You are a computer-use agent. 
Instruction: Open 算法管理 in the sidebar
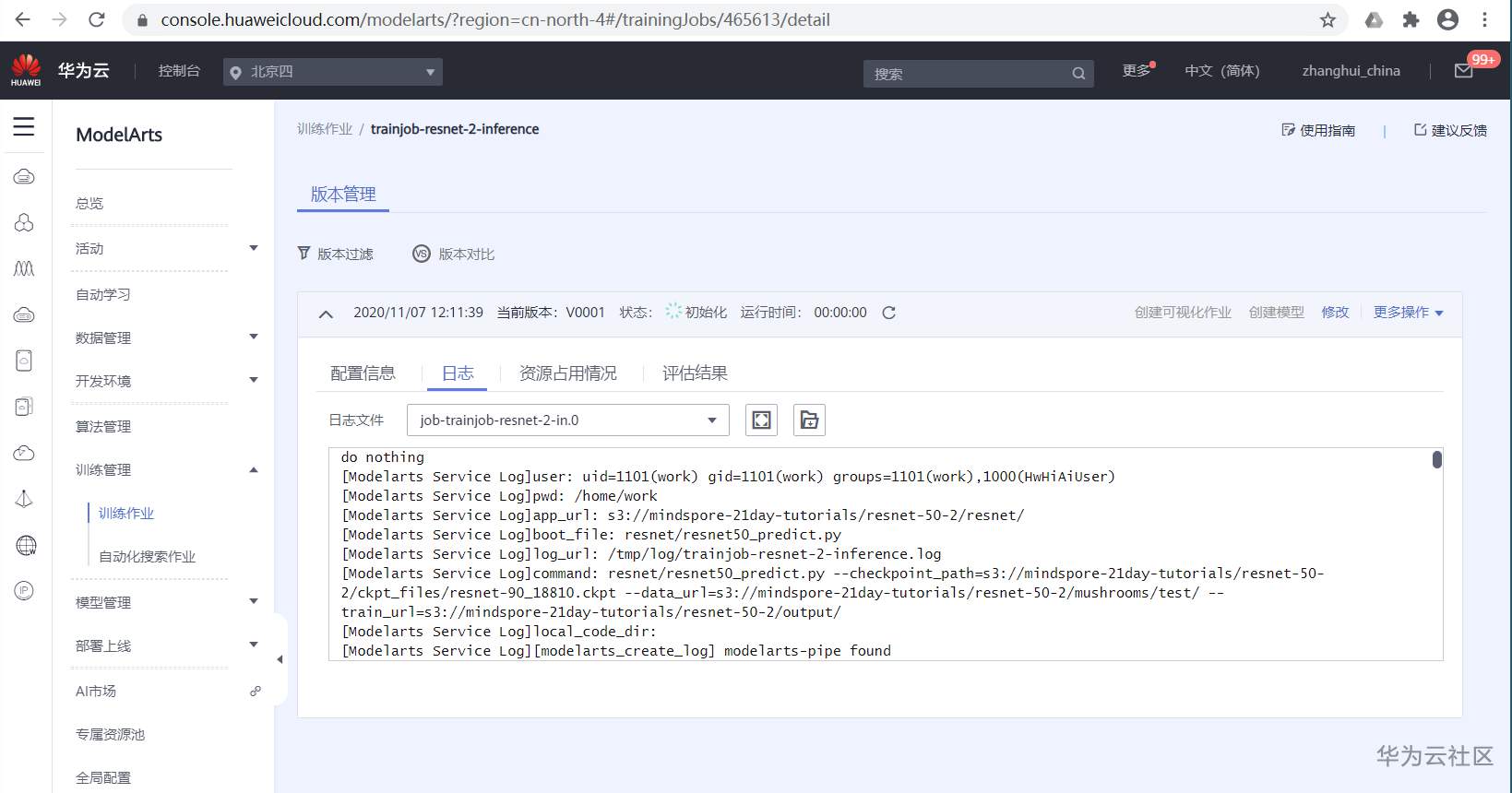point(103,426)
